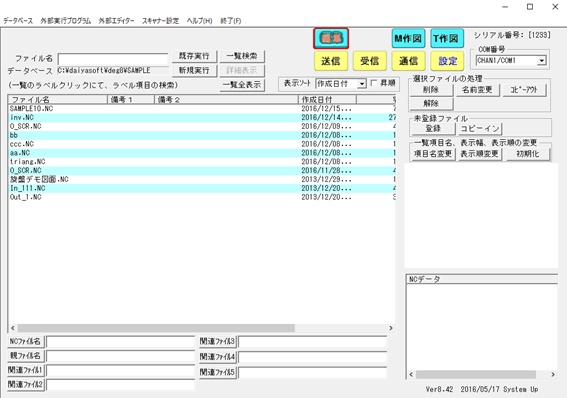Select the ccc.NC file row
The width and height of the screenshot is (567, 398).
[202, 144]
